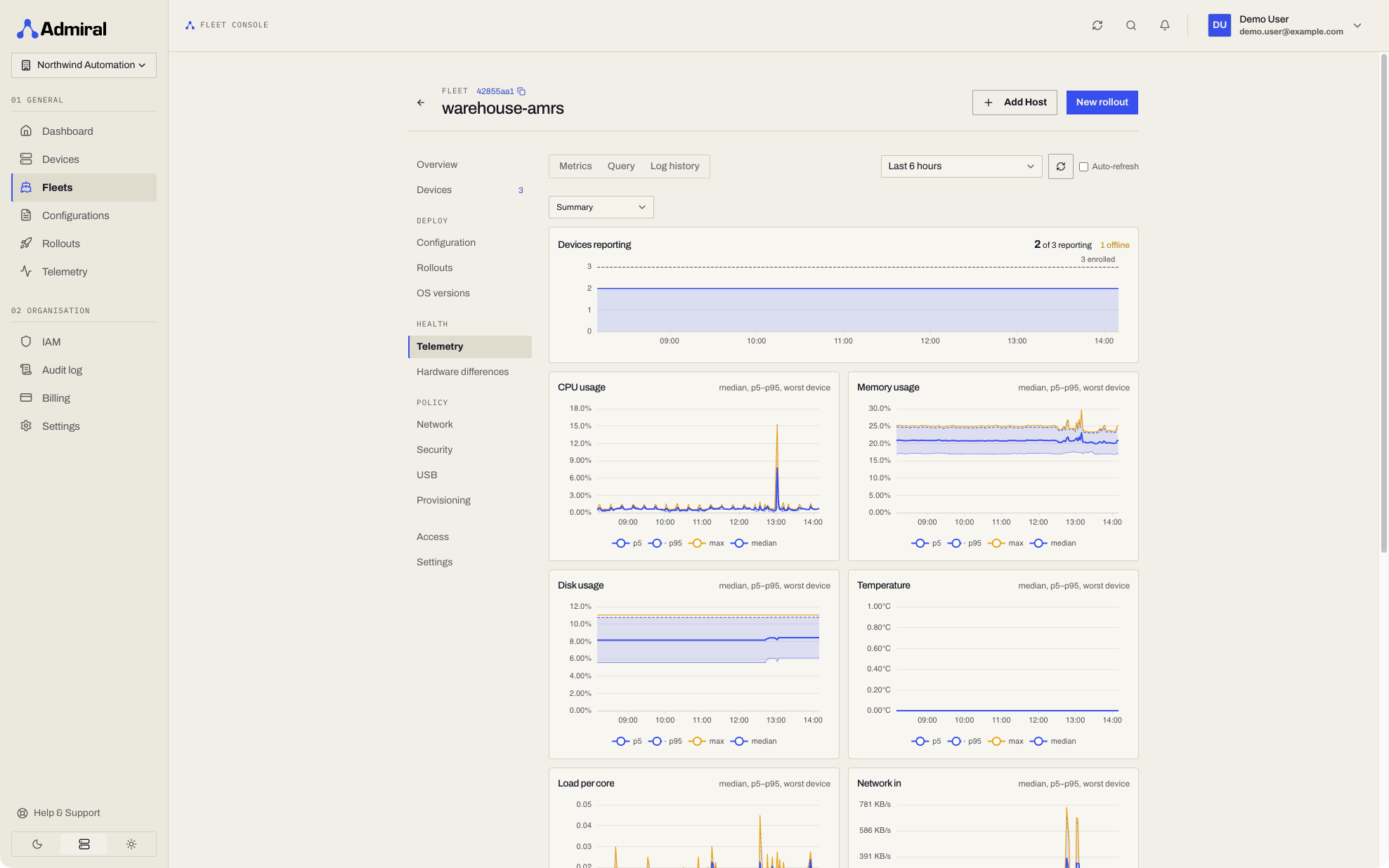Click the 1 offline link
1389x868 pixels.
[x=1115, y=246]
